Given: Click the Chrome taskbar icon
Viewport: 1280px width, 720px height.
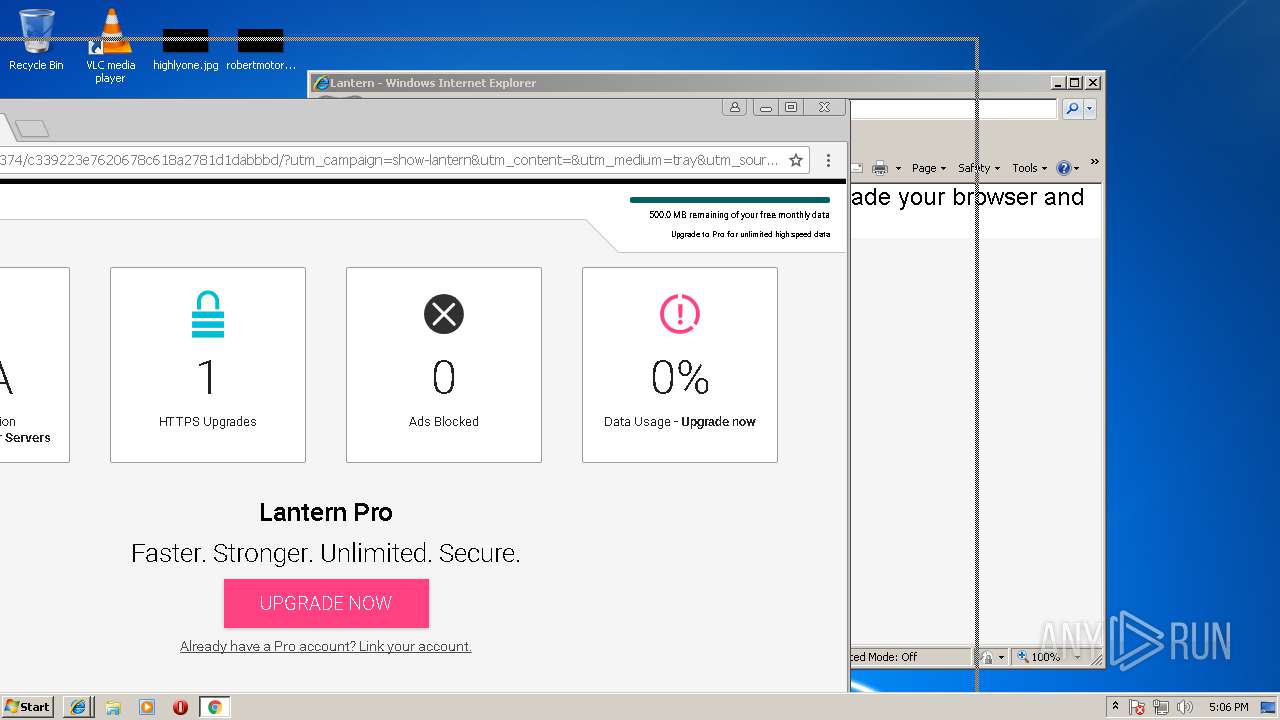Looking at the screenshot, I should click(214, 707).
